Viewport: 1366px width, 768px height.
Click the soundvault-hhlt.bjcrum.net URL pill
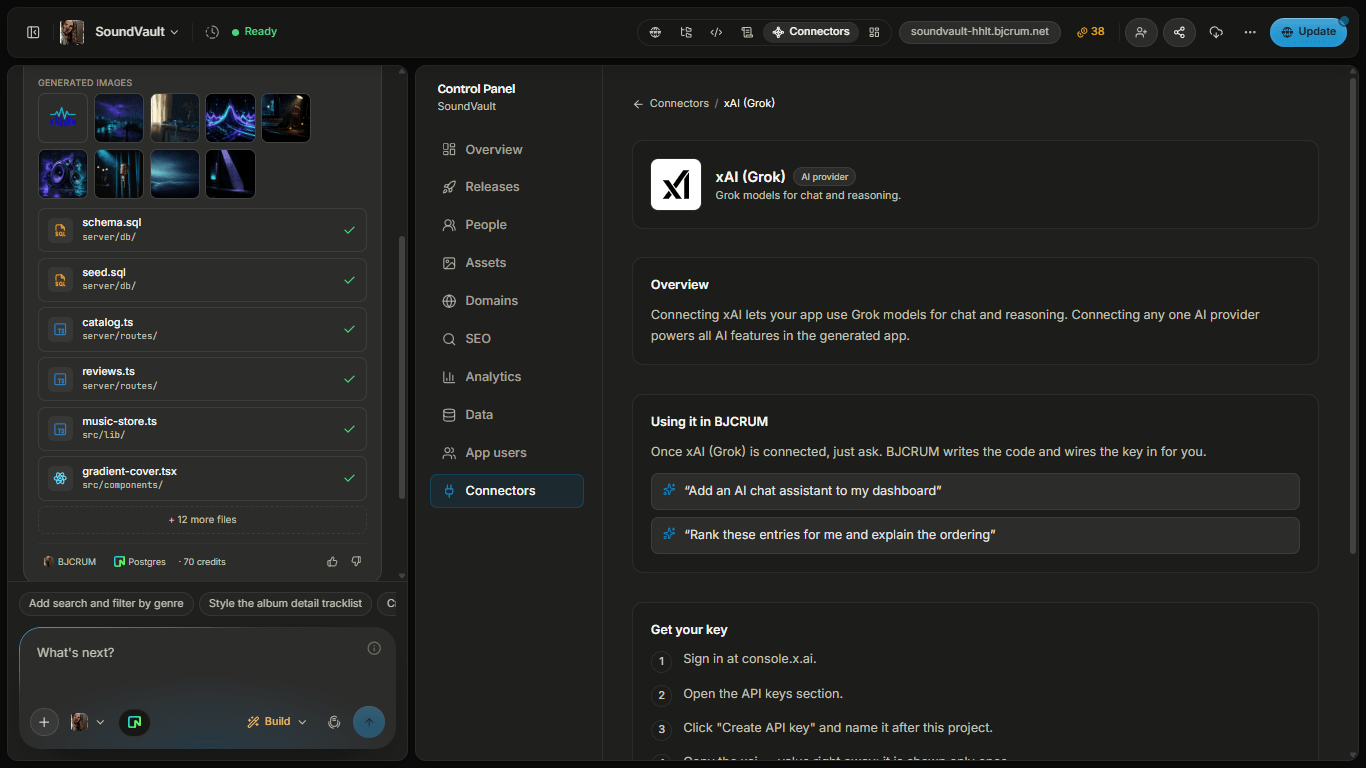980,32
